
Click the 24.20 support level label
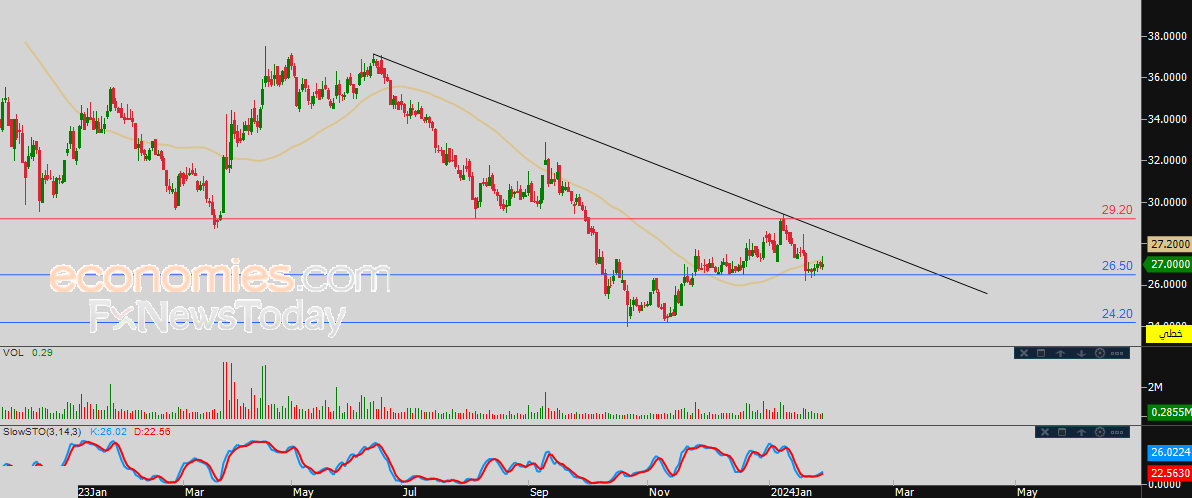[x=1118, y=313]
